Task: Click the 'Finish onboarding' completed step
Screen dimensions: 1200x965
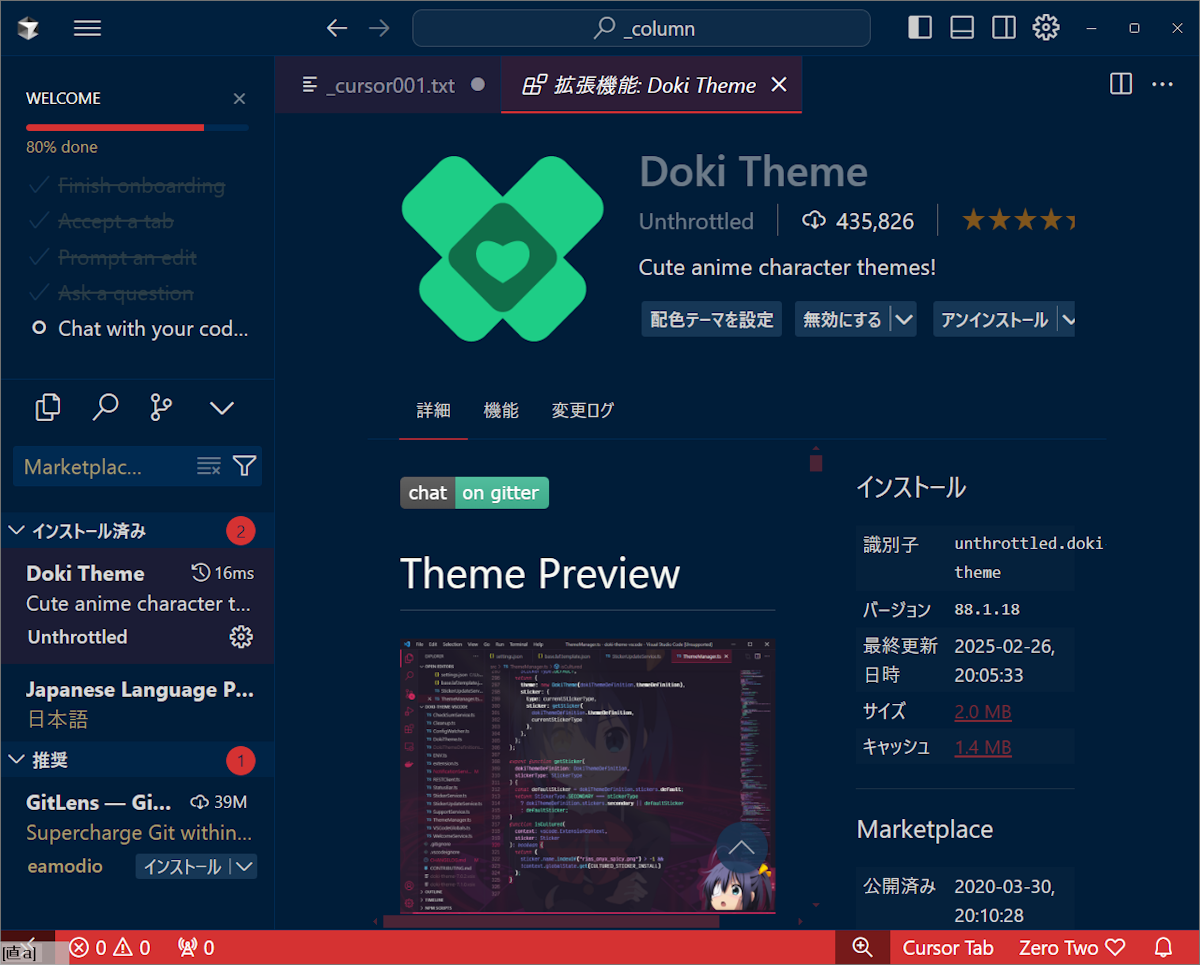Action: [x=127, y=186]
